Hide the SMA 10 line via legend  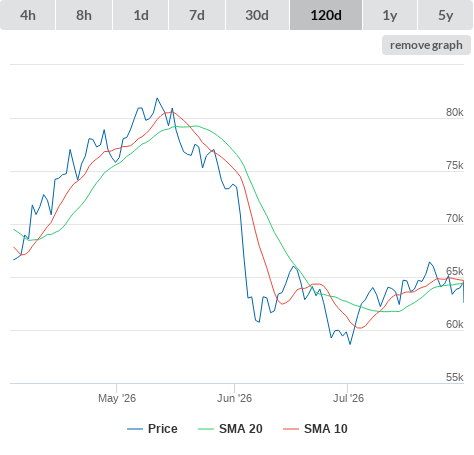click(315, 429)
